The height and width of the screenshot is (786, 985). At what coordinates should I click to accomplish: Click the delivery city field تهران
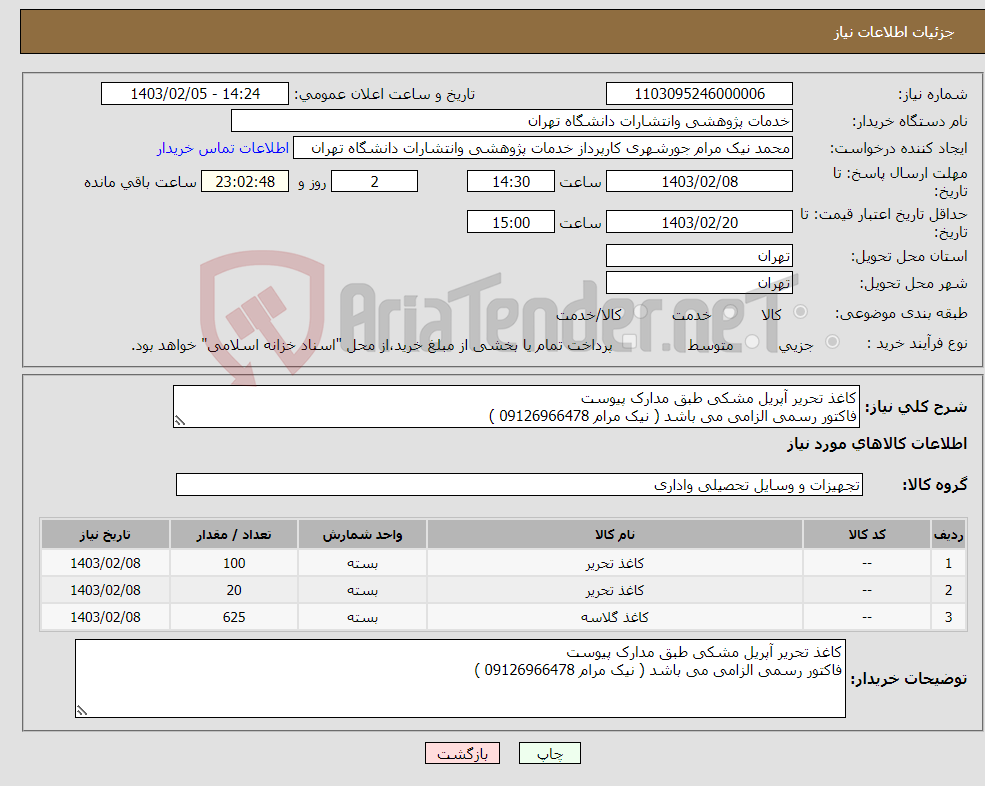(699, 283)
